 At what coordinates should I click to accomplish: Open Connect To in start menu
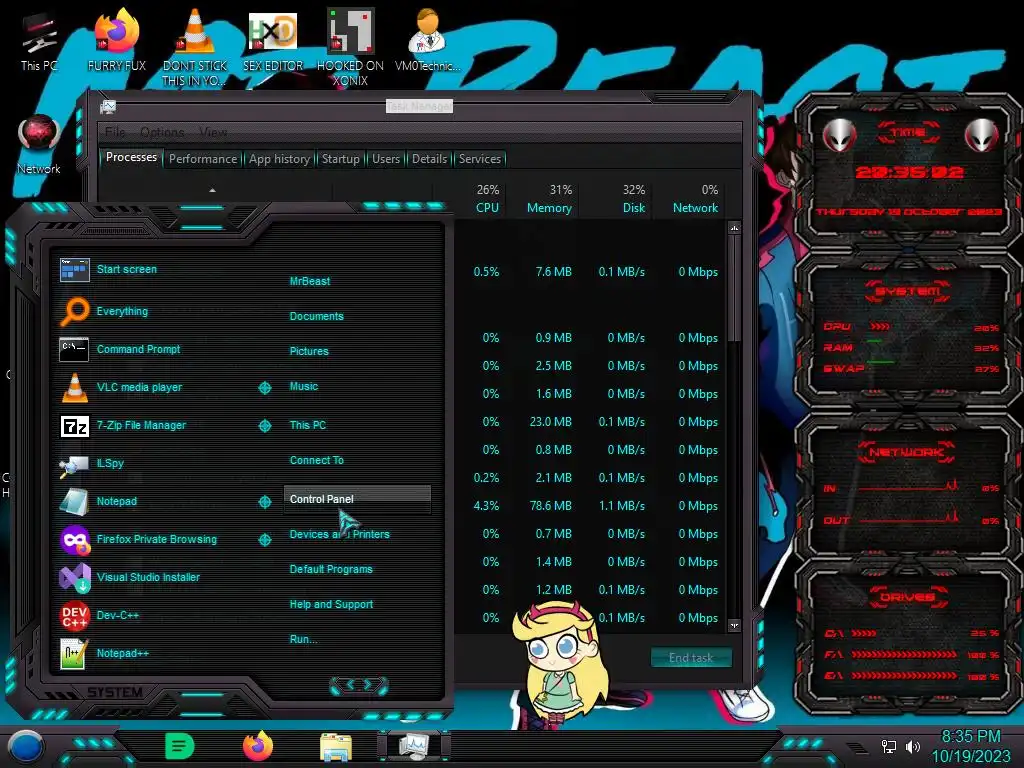(317, 460)
